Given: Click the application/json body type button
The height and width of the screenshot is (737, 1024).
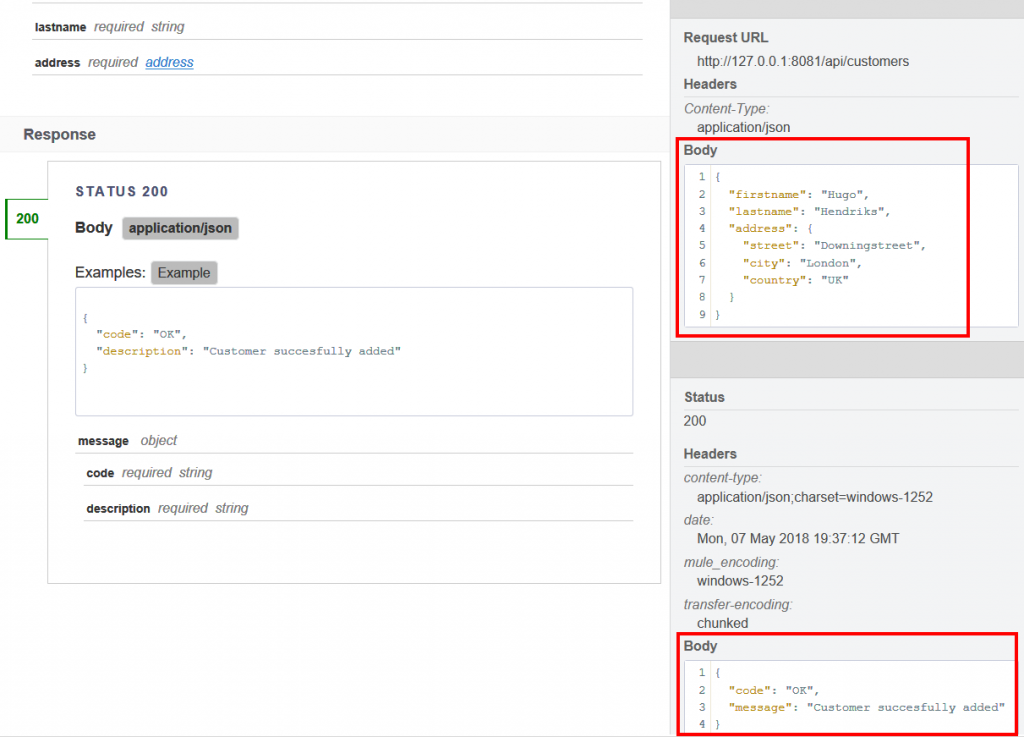Looking at the screenshot, I should tap(180, 228).
